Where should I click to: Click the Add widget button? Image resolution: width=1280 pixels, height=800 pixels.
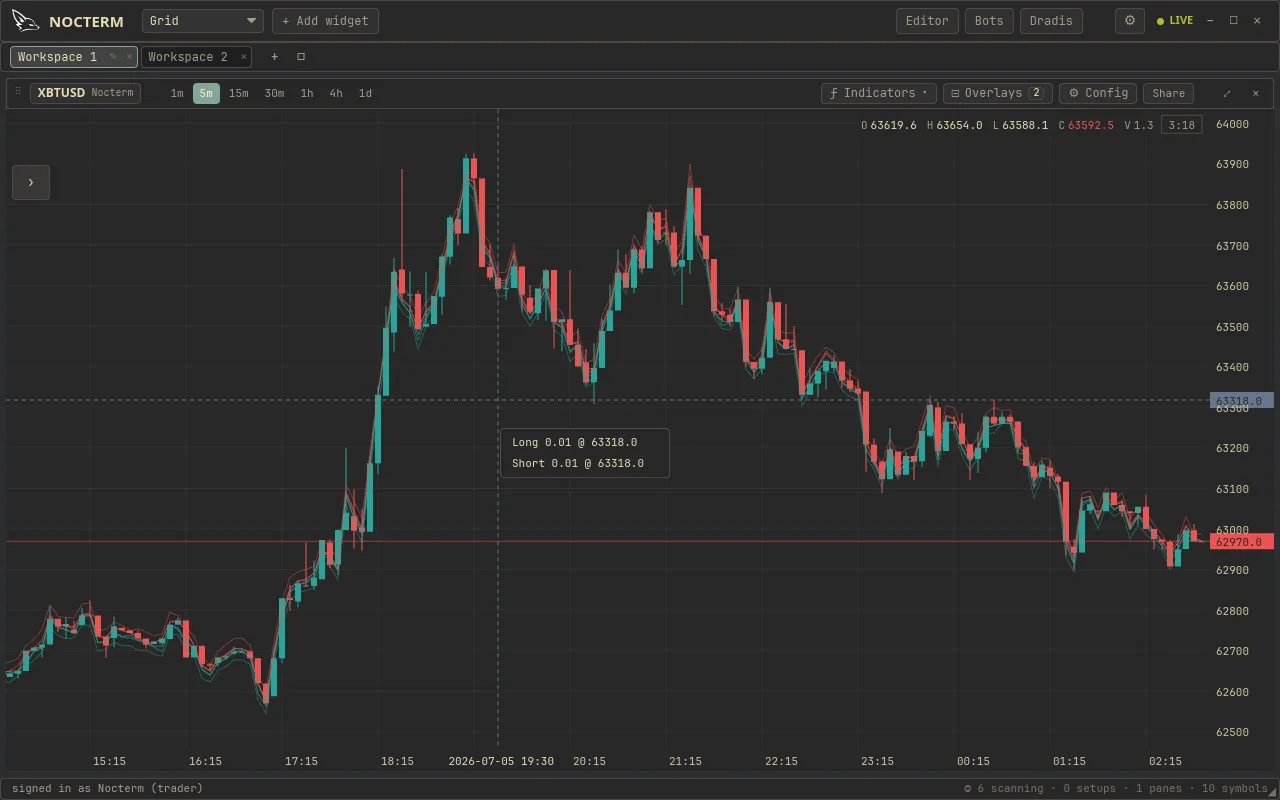(x=325, y=21)
